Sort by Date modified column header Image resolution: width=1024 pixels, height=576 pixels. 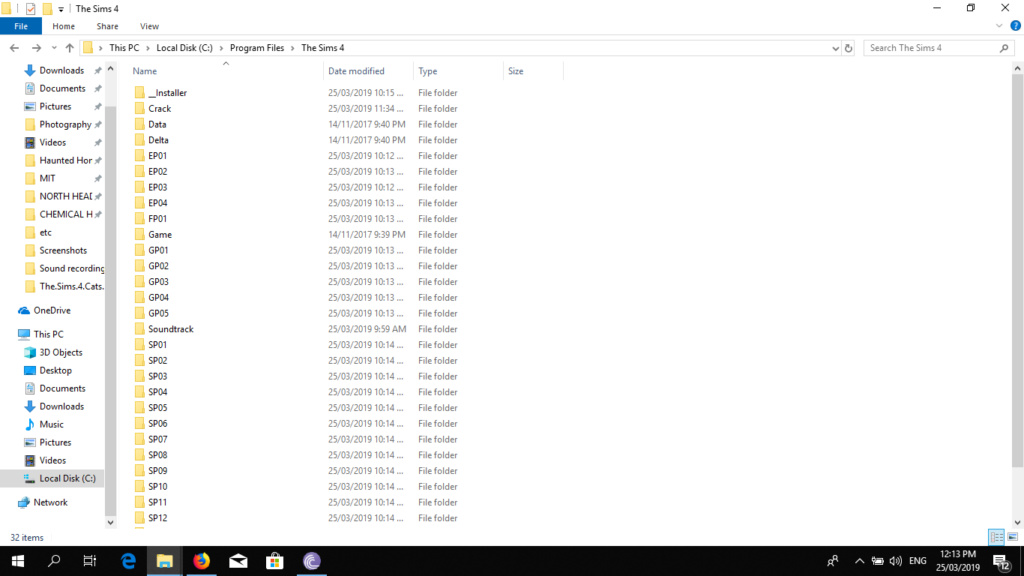click(x=368, y=71)
